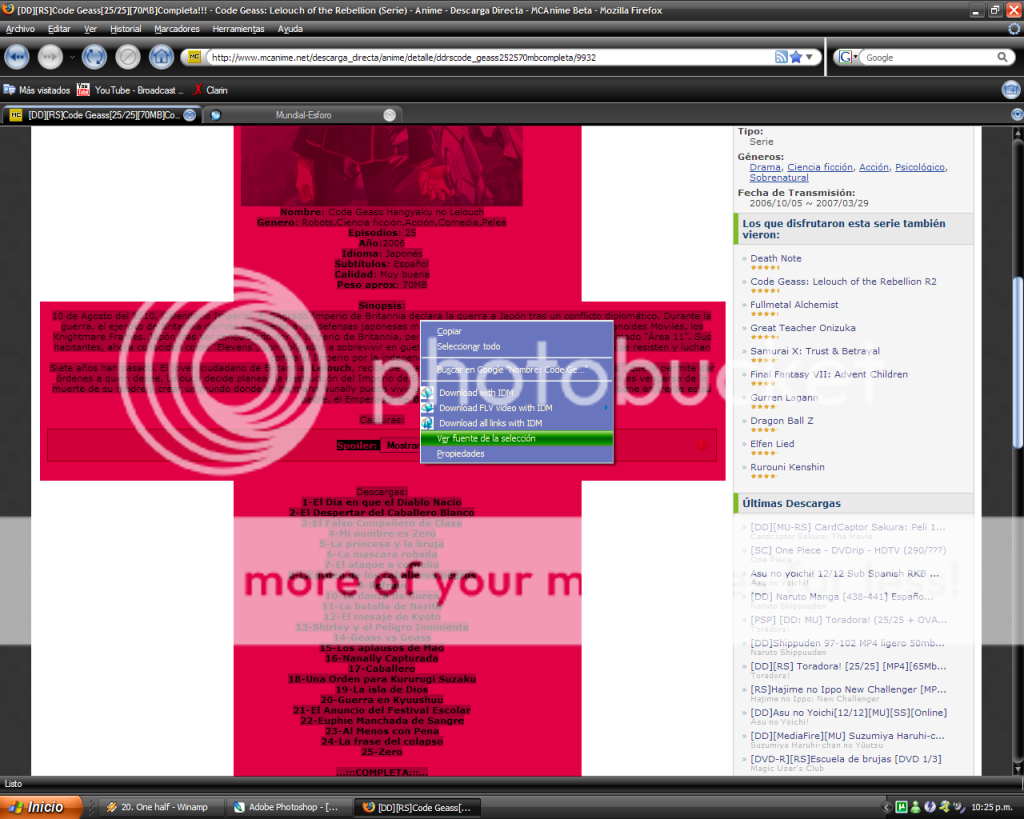Reload the current page

(x=94, y=57)
